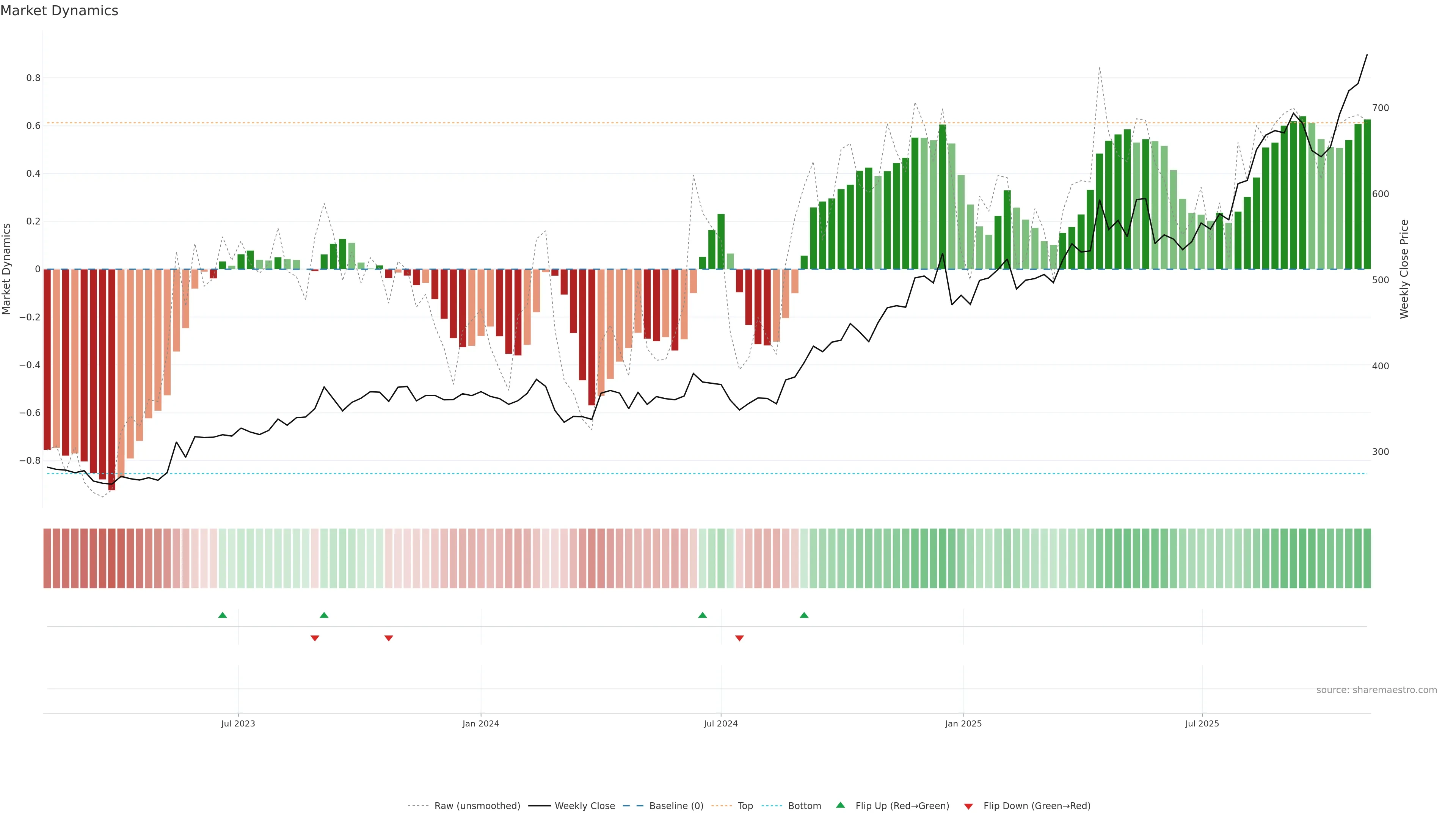The height and width of the screenshot is (819, 1456).
Task: Toggle the Weekly Close legend entry
Action: (x=584, y=806)
